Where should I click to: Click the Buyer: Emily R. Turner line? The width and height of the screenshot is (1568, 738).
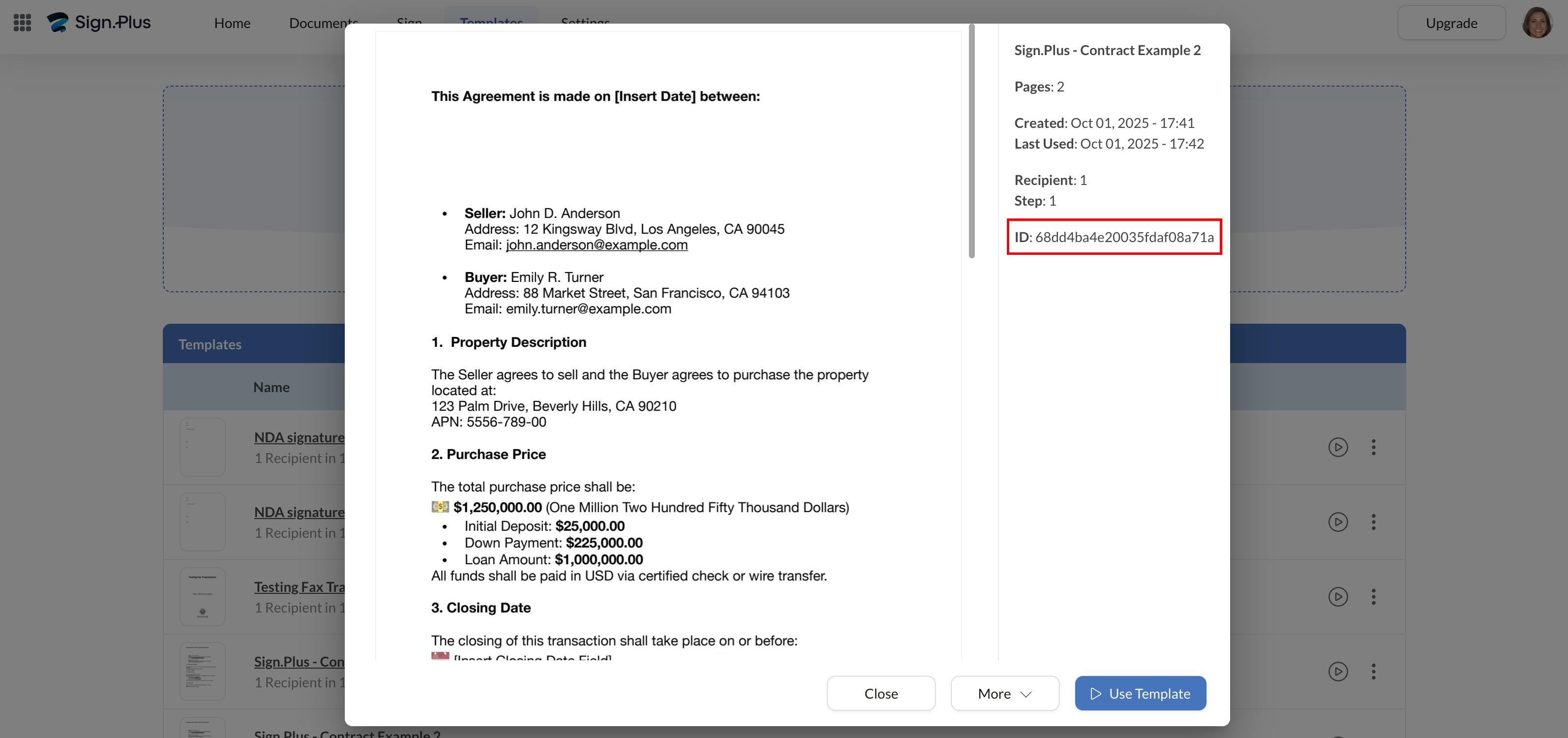pyautogui.click(x=534, y=277)
